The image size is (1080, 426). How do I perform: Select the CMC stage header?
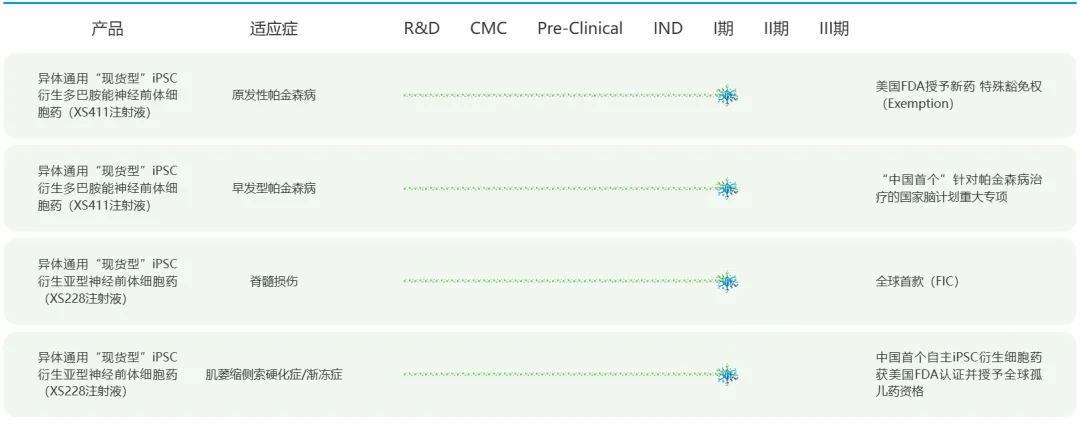click(488, 29)
